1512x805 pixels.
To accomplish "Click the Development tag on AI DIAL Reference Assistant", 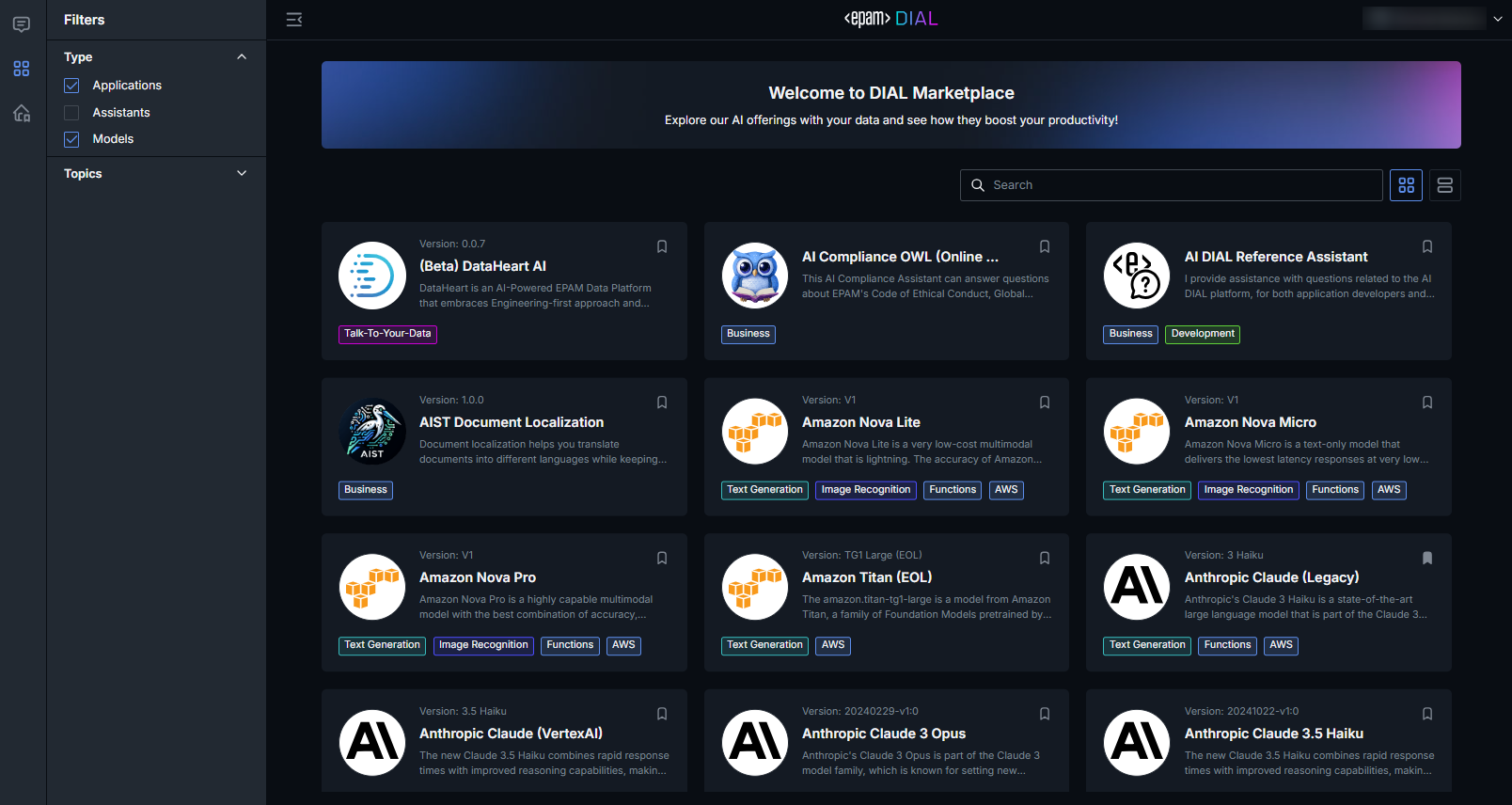I will coord(1202,334).
